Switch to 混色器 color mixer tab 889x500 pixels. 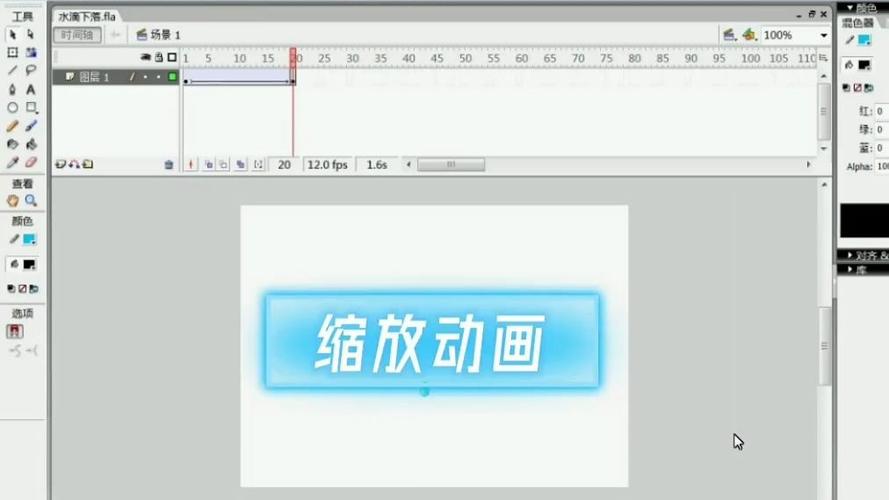pyautogui.click(x=858, y=23)
